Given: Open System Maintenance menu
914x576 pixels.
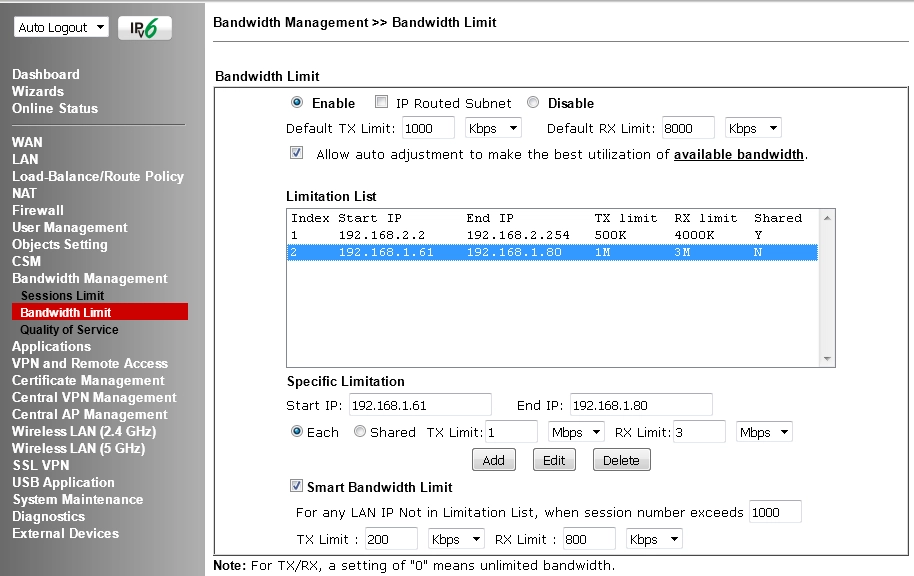Looking at the screenshot, I should 78,500.
